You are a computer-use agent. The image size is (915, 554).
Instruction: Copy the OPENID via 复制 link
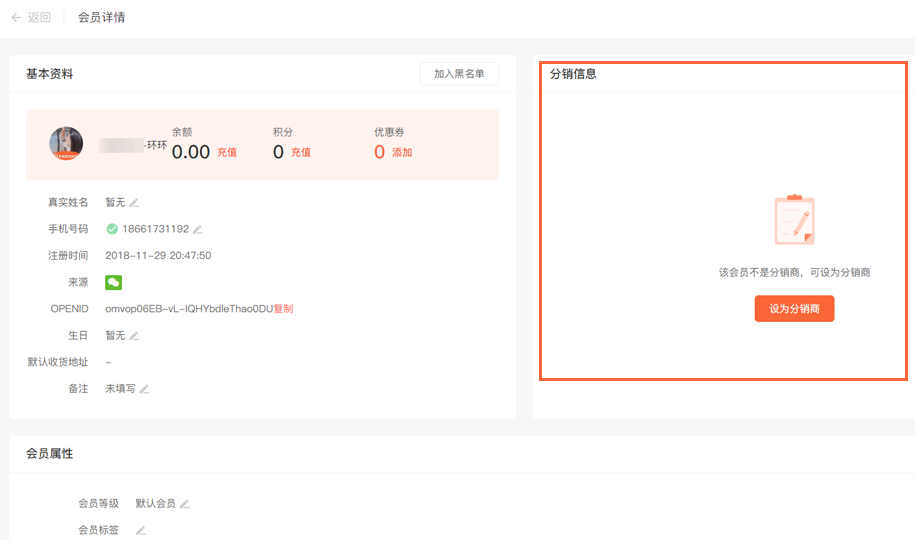(x=283, y=309)
